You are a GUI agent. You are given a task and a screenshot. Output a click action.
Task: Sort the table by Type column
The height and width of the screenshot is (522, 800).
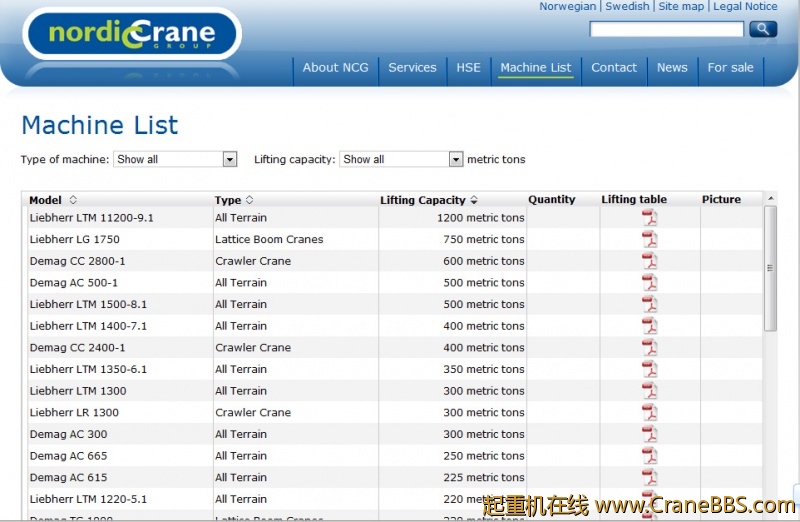tap(249, 200)
